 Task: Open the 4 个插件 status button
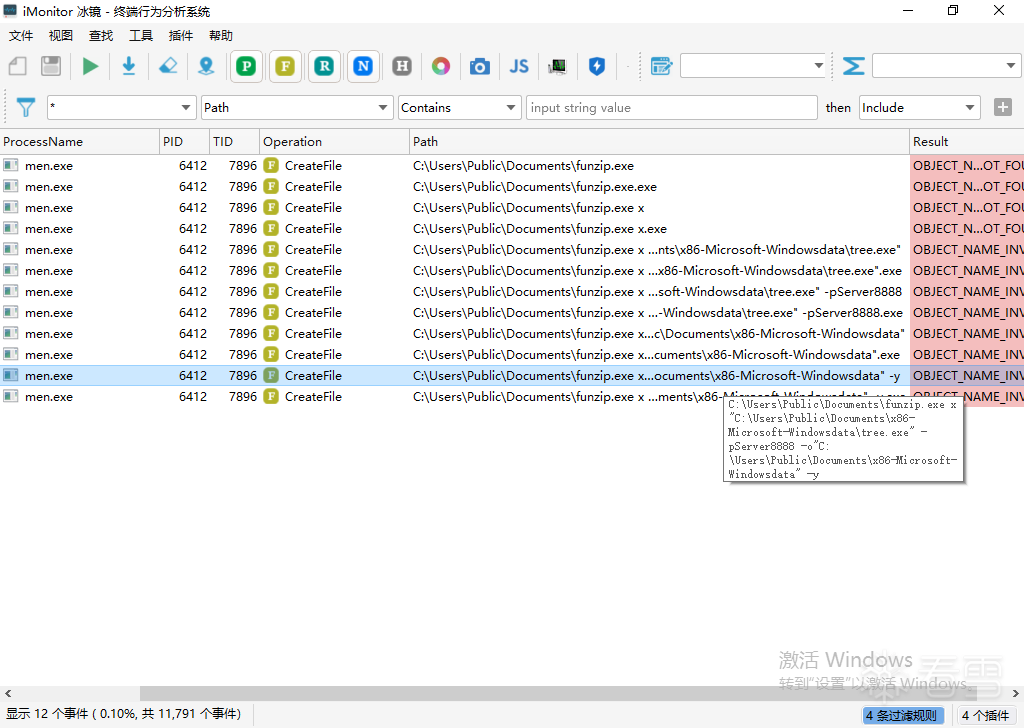coord(985,716)
